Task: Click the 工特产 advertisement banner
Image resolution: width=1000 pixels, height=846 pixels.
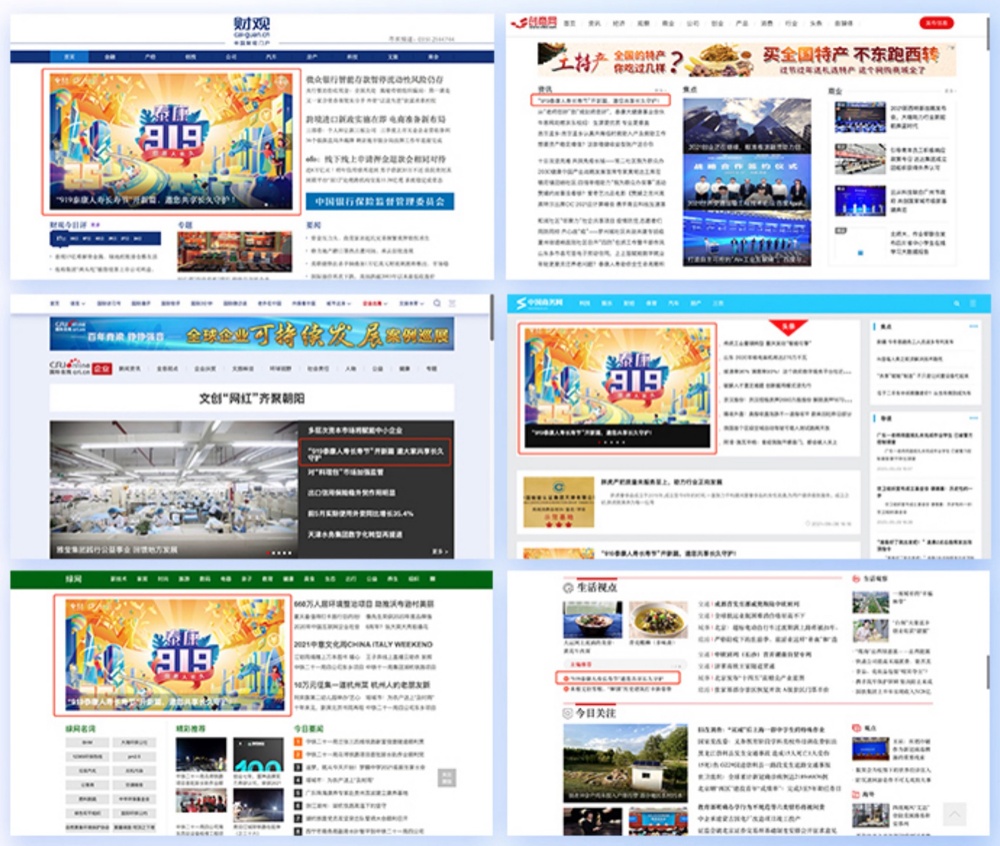Action: coord(745,60)
